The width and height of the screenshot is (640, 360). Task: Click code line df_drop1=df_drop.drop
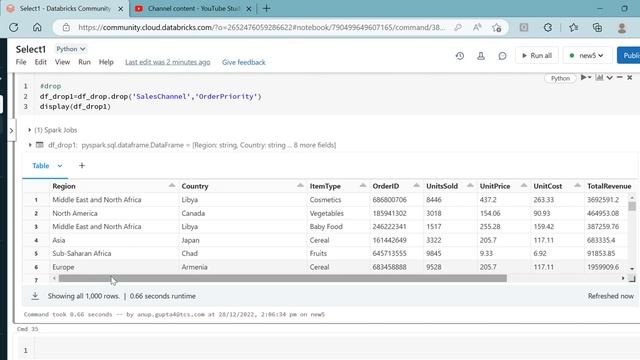click(150, 96)
